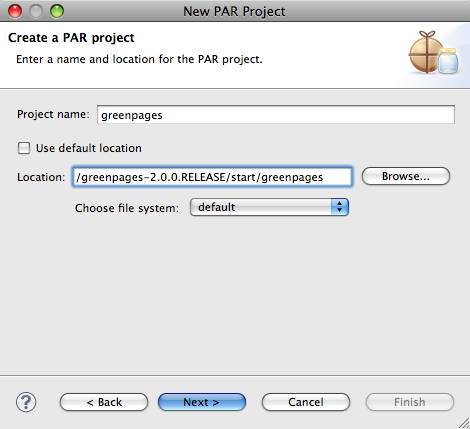Enable the Use default location checkbox

(x=24, y=148)
